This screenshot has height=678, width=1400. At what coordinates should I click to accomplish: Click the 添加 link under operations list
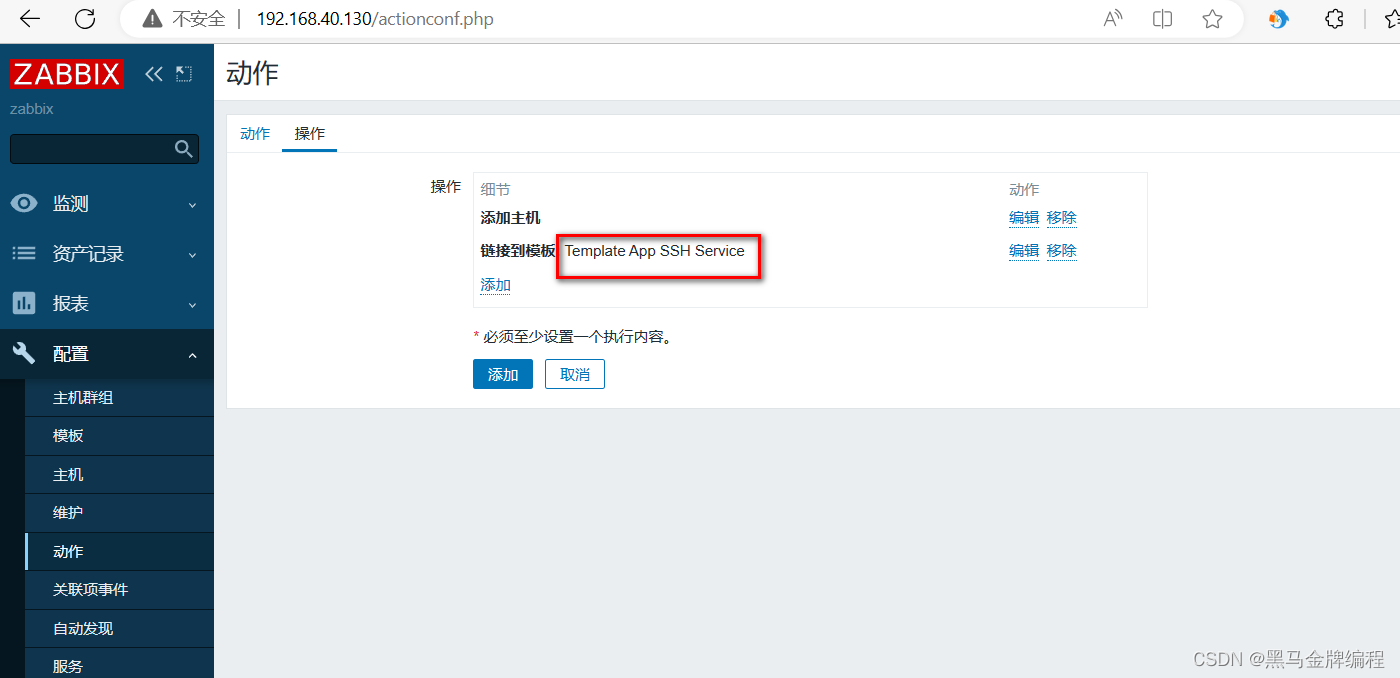[x=496, y=285]
